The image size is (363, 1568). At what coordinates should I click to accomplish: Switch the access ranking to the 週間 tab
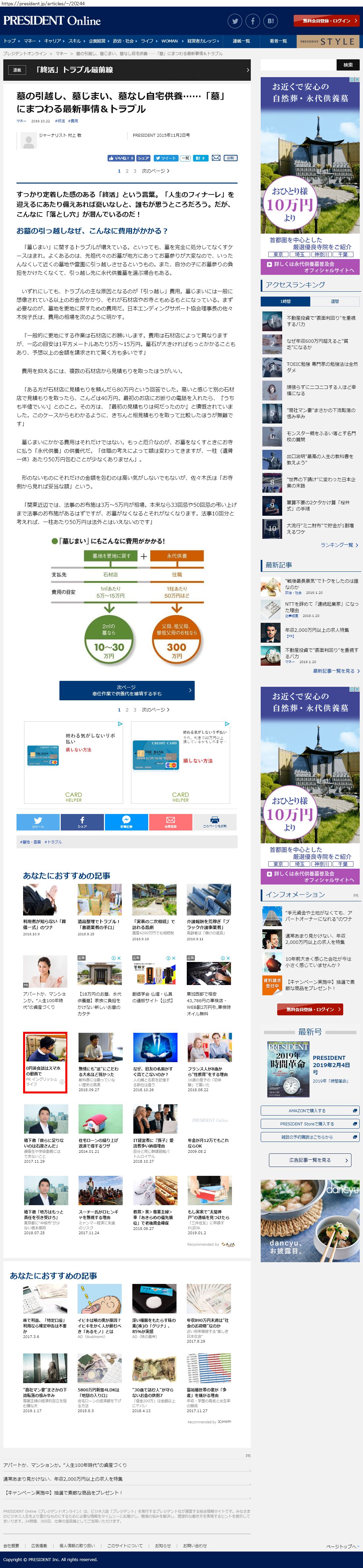click(x=335, y=301)
